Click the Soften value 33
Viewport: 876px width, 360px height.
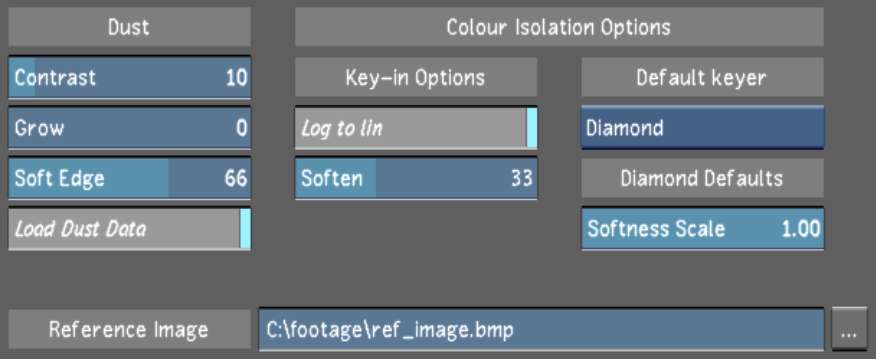click(x=522, y=178)
